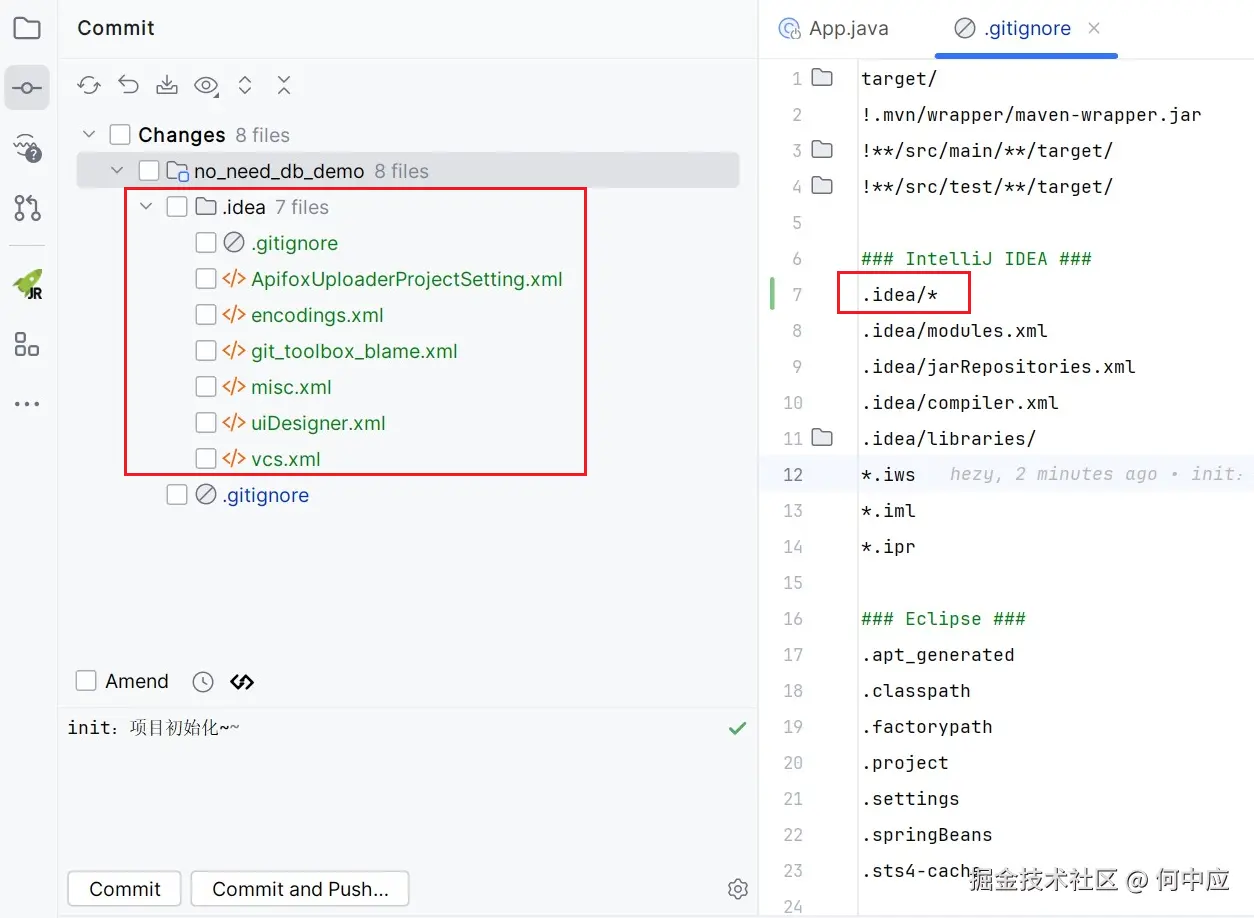Click the .idea/compiler.xml line

tap(959, 402)
